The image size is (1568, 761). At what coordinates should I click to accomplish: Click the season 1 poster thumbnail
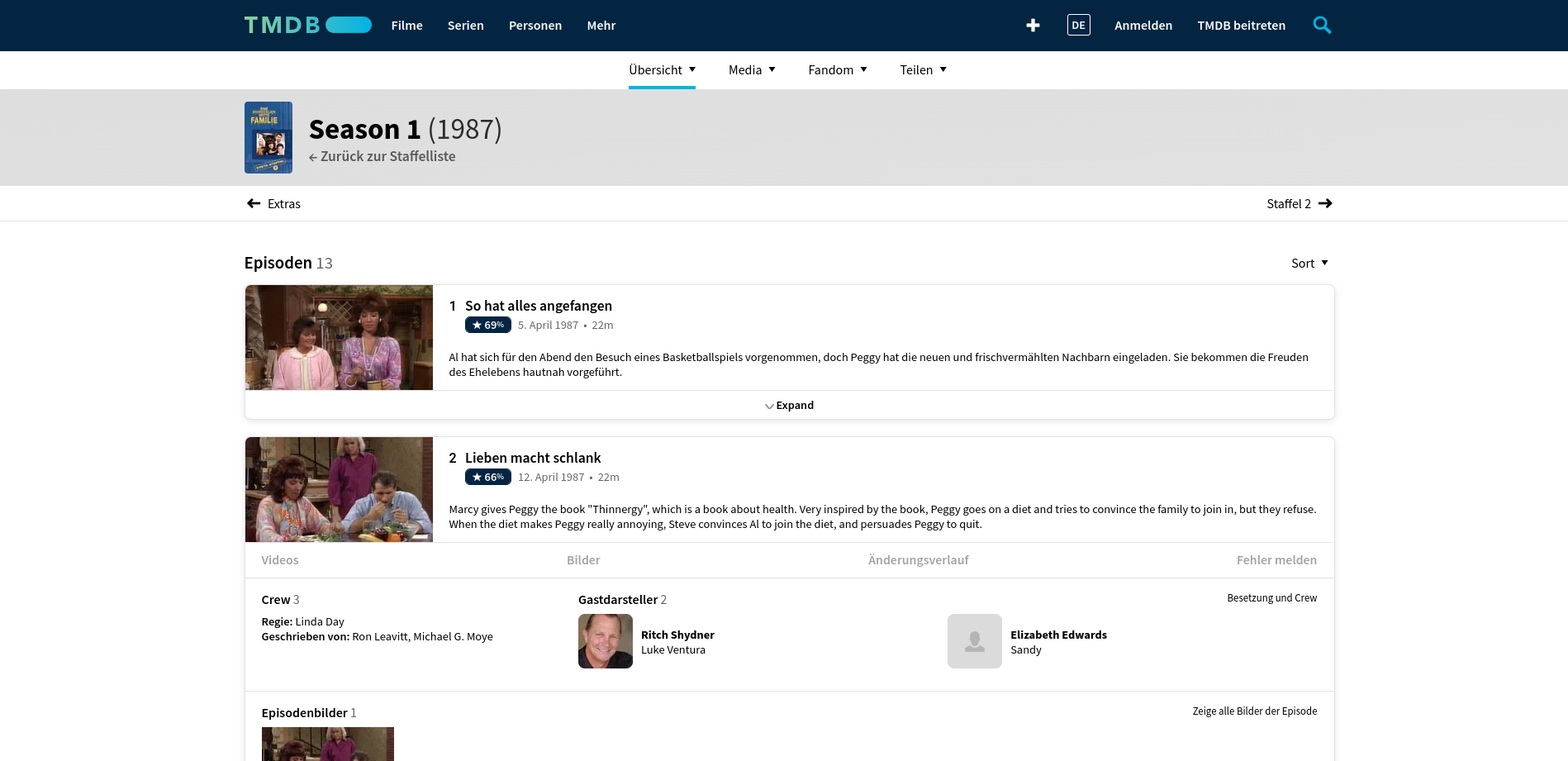268,138
